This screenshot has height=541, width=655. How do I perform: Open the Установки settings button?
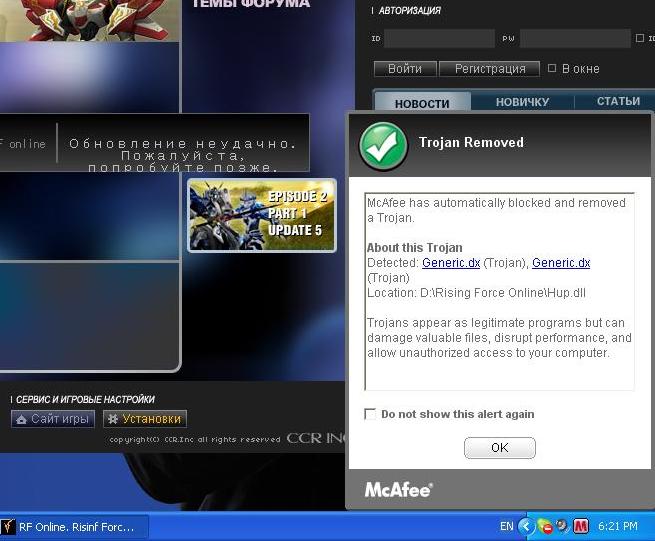(x=145, y=419)
